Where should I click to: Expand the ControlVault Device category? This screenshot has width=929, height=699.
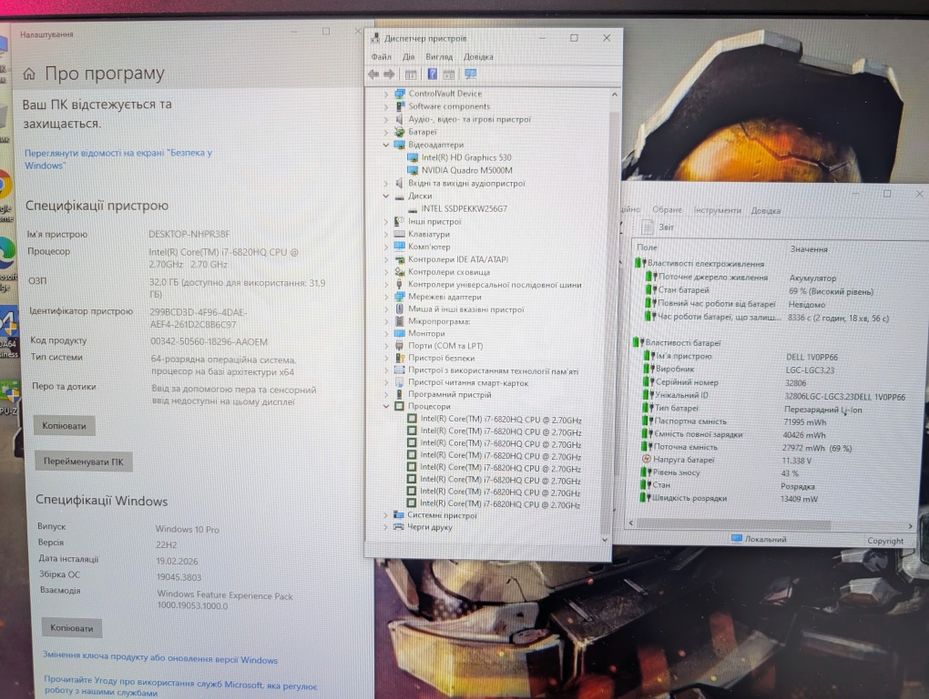pos(386,94)
